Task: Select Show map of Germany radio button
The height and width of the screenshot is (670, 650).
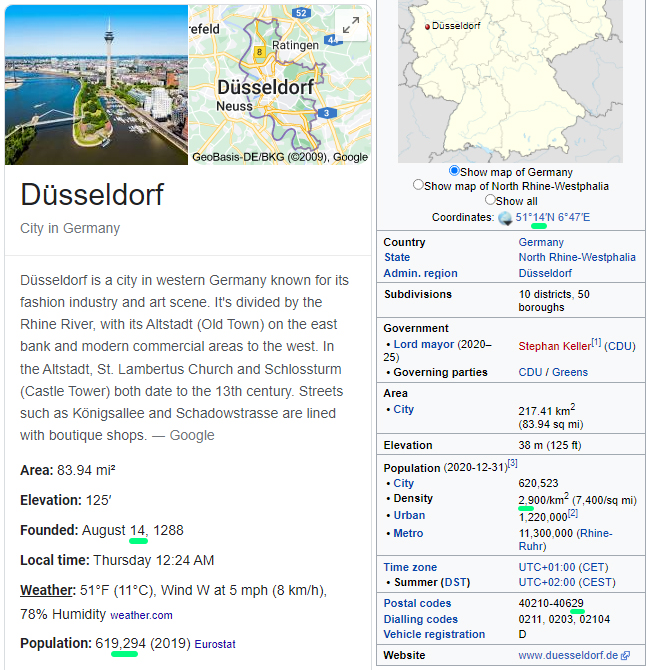Action: [x=454, y=170]
